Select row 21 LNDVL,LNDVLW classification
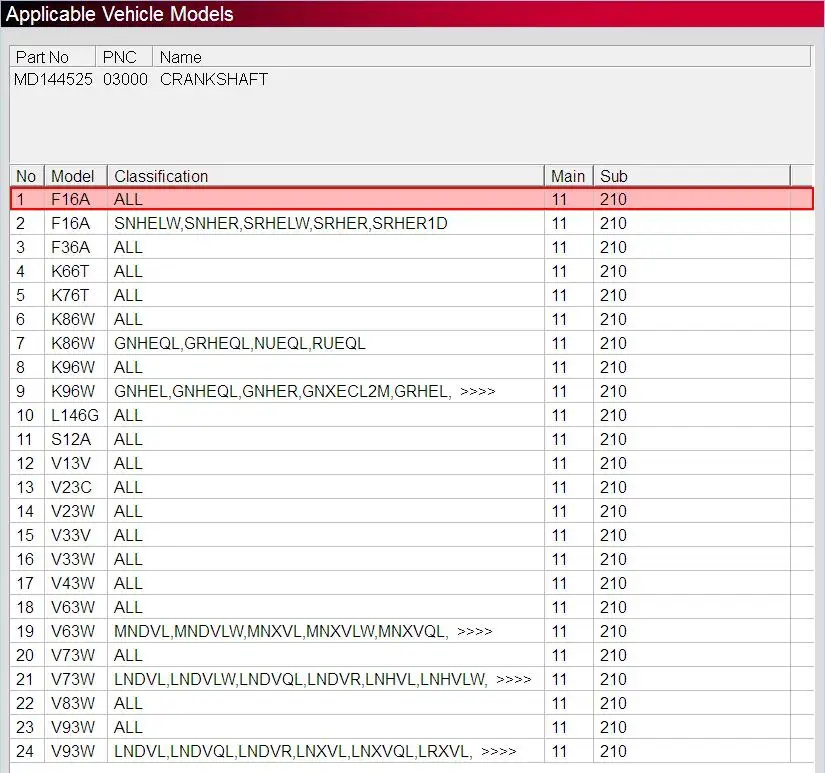 (x=300, y=679)
